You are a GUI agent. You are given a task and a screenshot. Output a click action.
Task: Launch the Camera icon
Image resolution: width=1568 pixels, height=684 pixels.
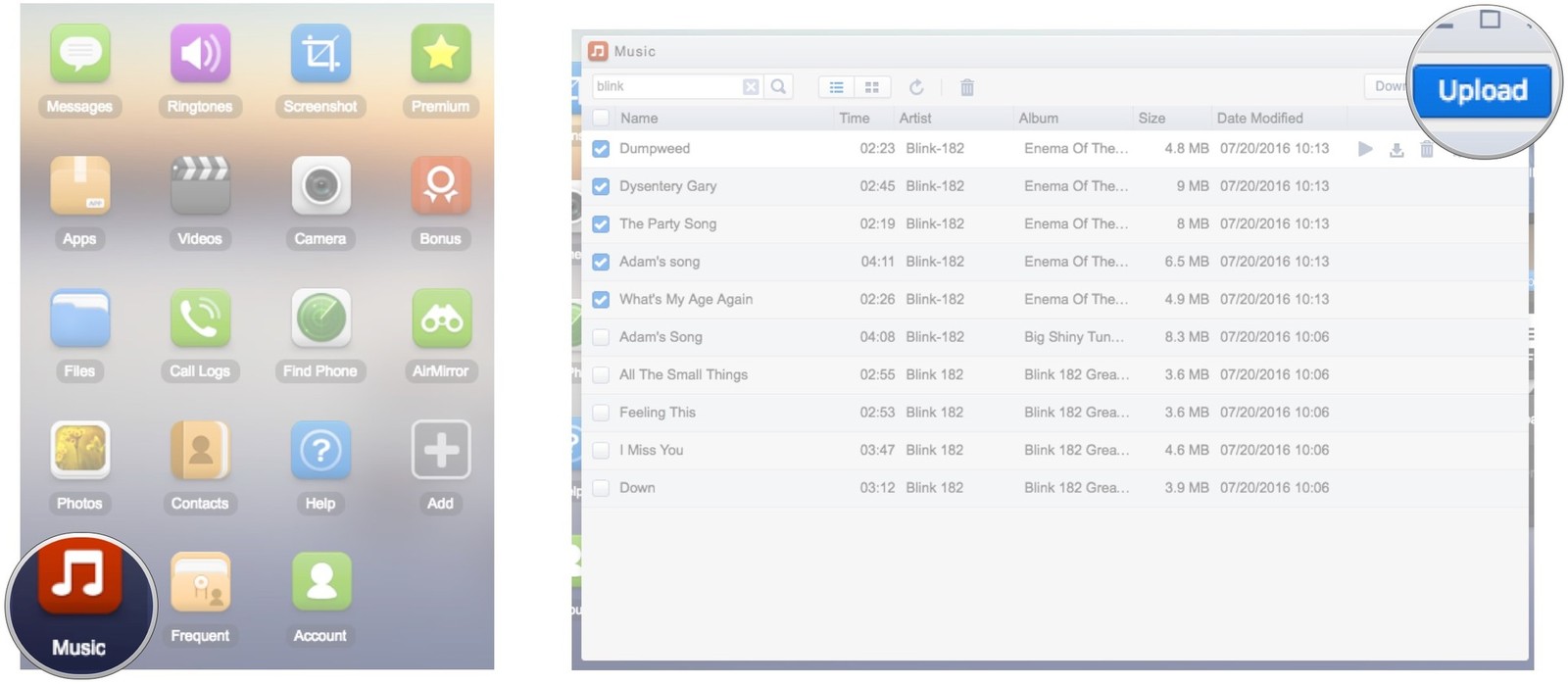click(x=320, y=186)
